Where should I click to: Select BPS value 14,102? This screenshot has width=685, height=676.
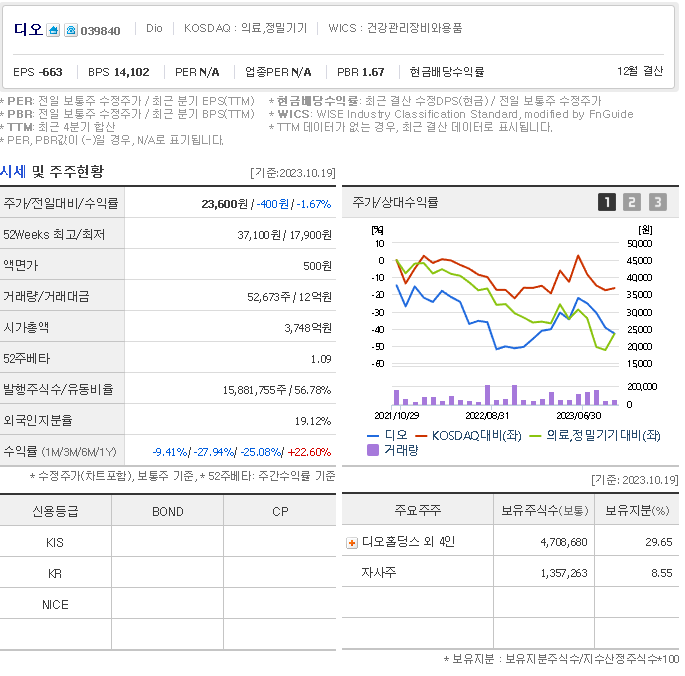coord(131,72)
